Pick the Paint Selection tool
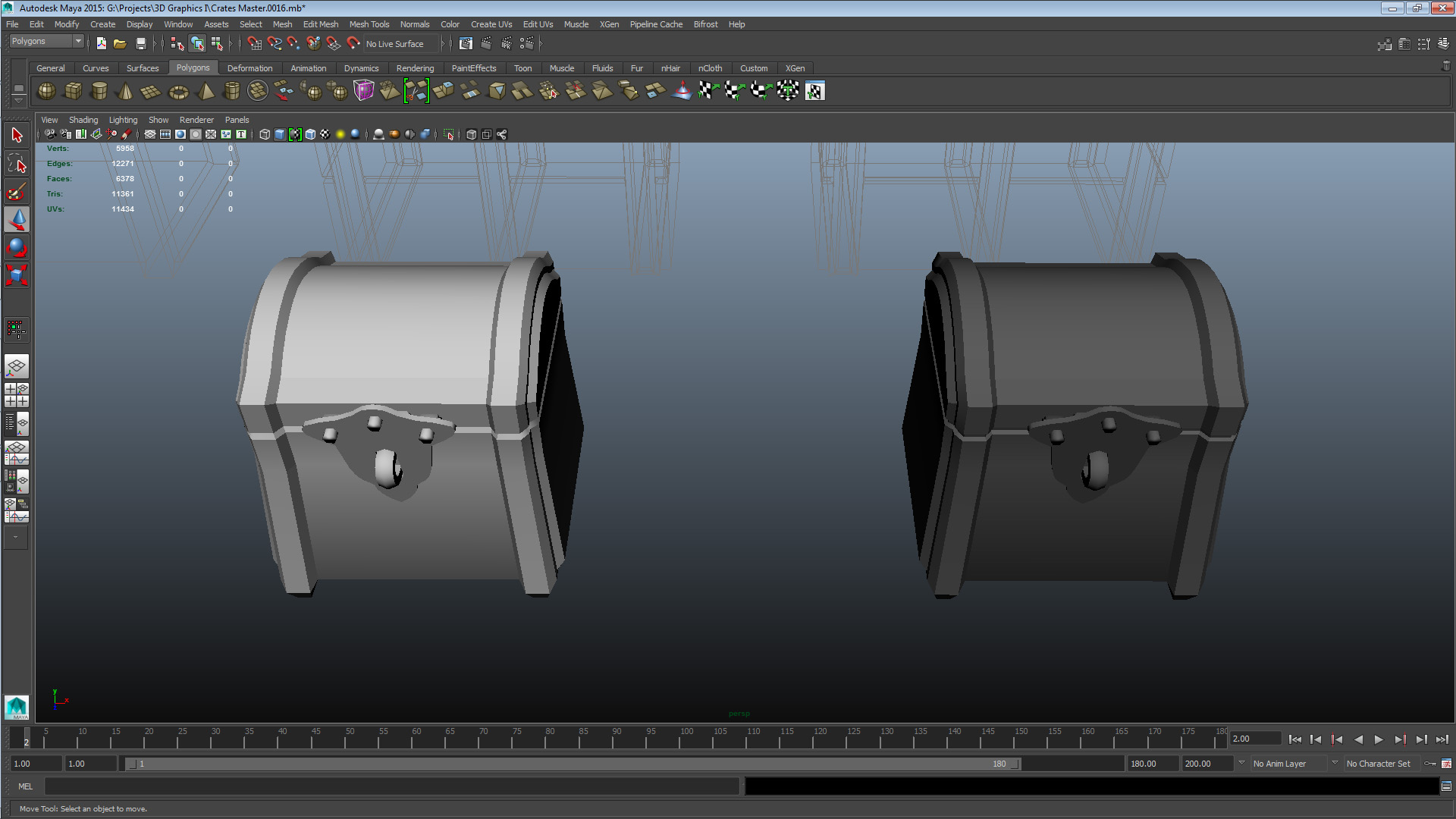The height and width of the screenshot is (819, 1456). click(x=17, y=192)
